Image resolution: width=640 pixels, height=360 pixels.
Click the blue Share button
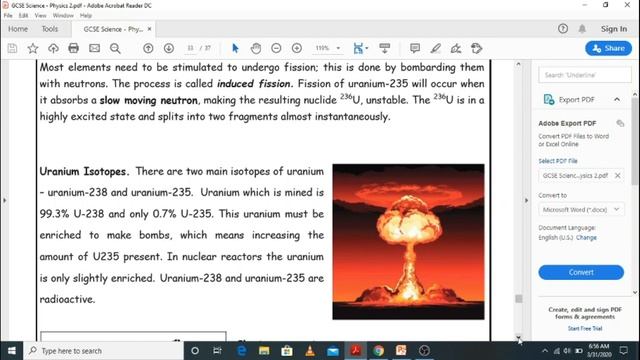click(x=609, y=48)
